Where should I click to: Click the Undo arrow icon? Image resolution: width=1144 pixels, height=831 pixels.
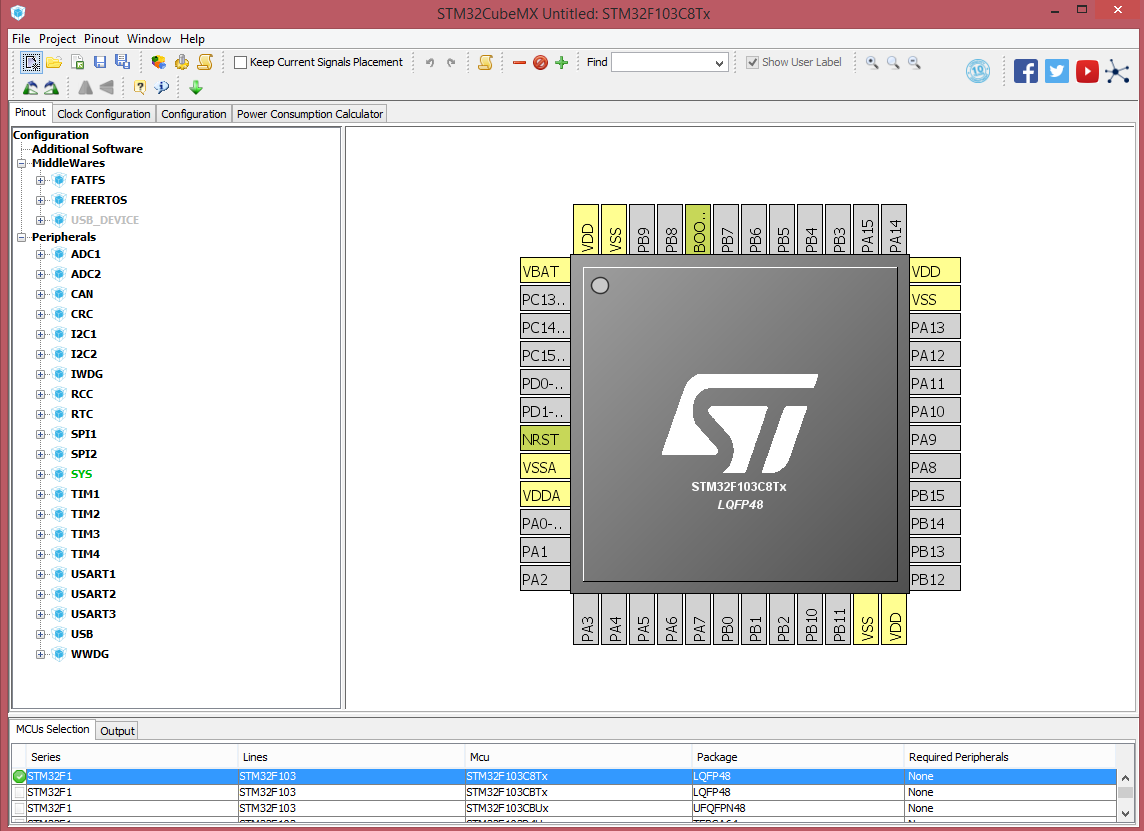click(430, 63)
